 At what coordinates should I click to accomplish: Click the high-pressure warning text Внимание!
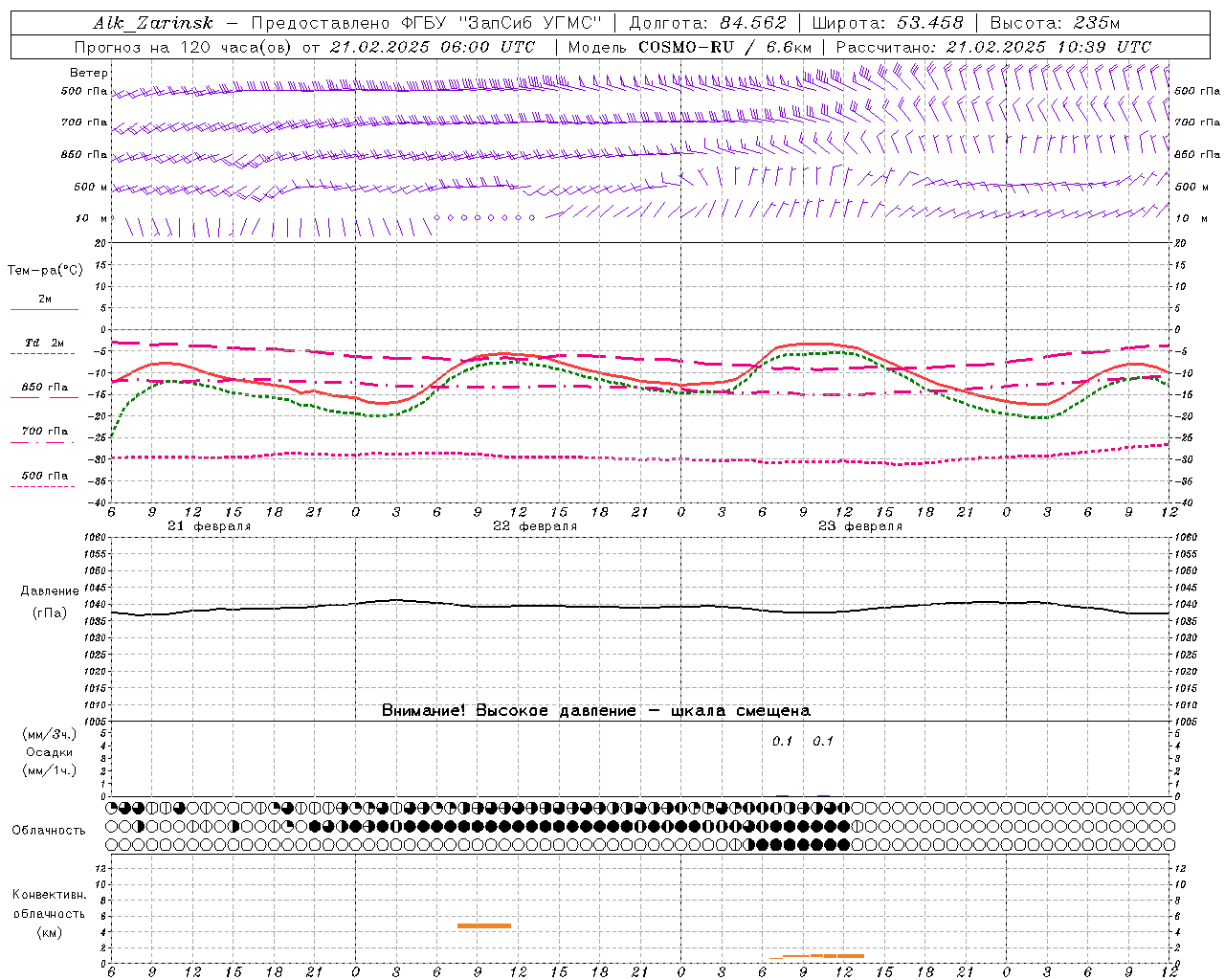point(596,711)
